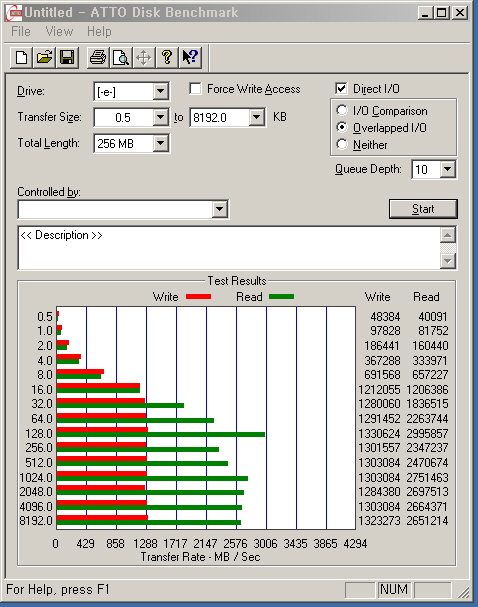This screenshot has height=607, width=478.
Task: Click the New document toolbar icon
Action: click(21, 58)
